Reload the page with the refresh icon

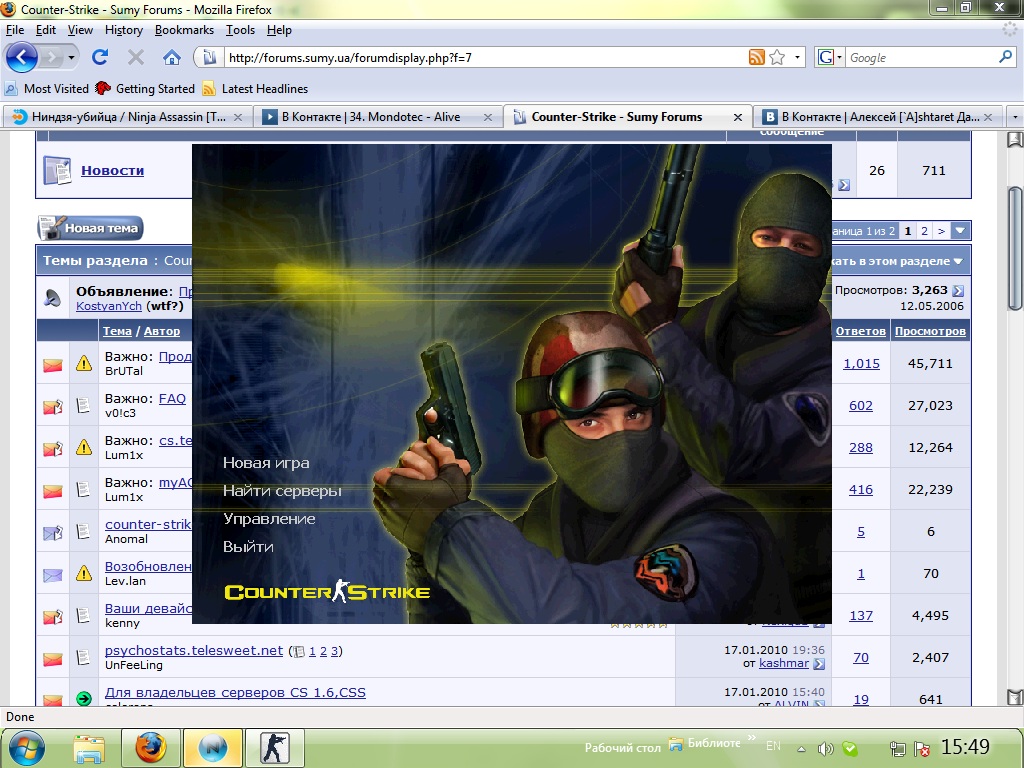(100, 57)
